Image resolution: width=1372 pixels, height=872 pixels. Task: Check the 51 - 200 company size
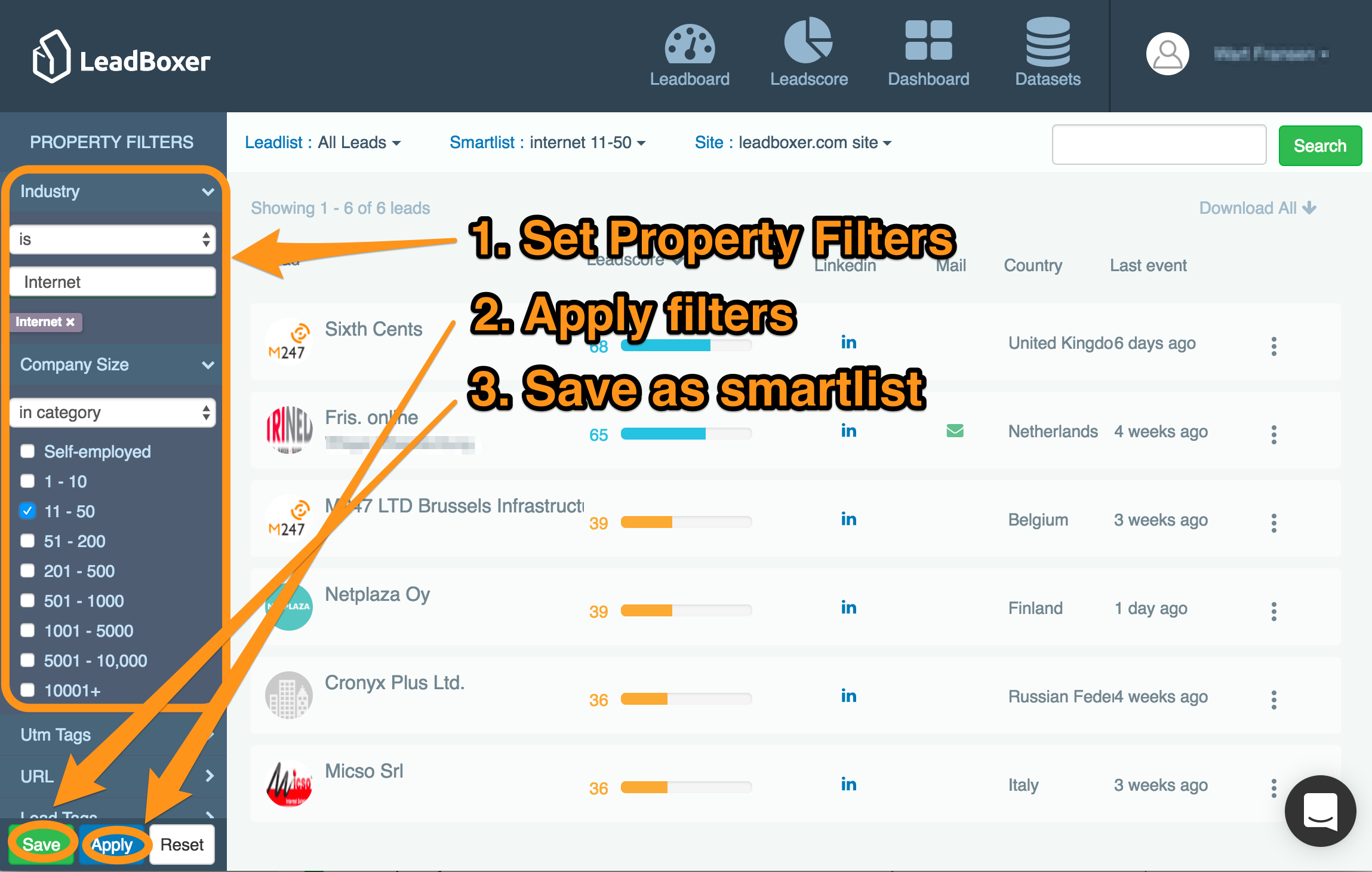tap(27, 541)
